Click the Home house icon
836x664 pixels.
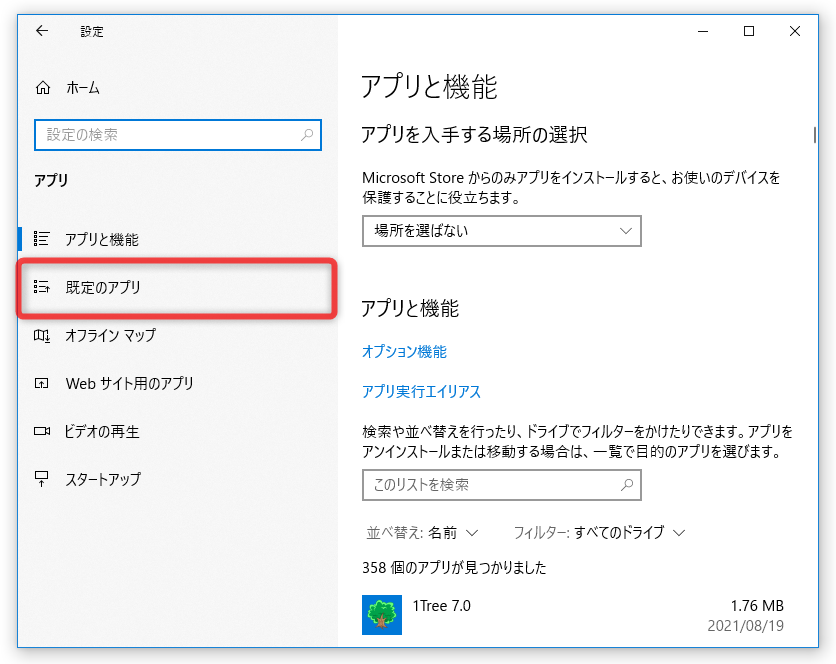43,87
